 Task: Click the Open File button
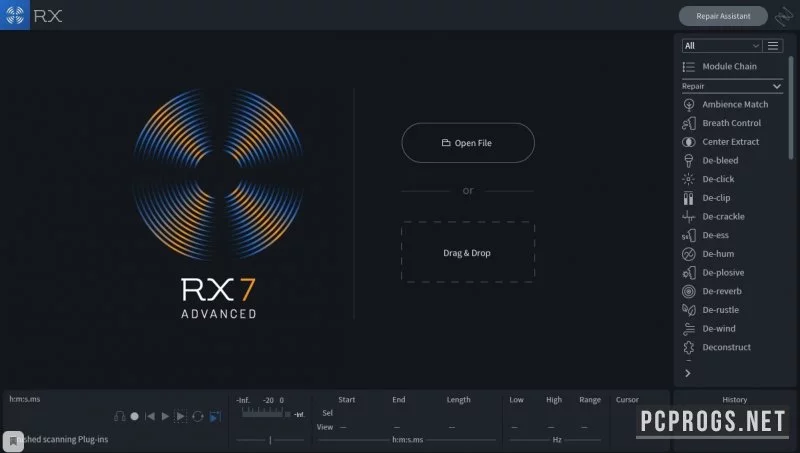[x=468, y=143]
